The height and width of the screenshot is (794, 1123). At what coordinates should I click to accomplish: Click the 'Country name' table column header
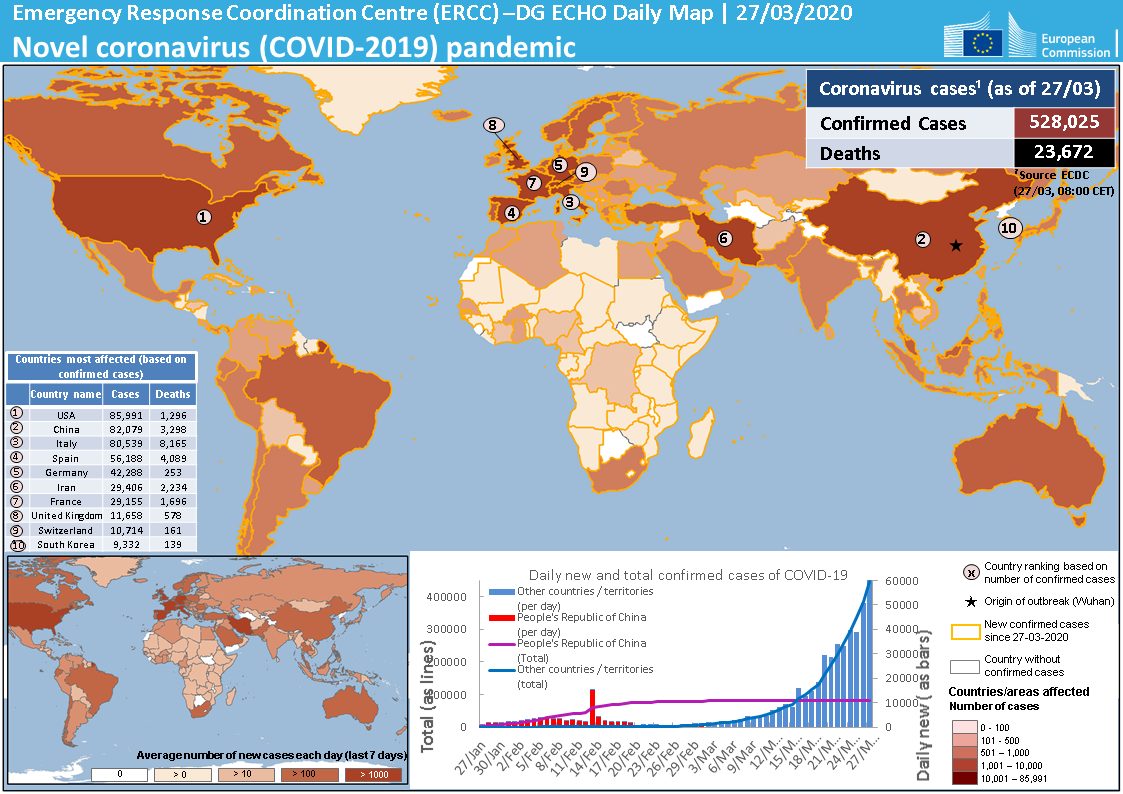66,394
